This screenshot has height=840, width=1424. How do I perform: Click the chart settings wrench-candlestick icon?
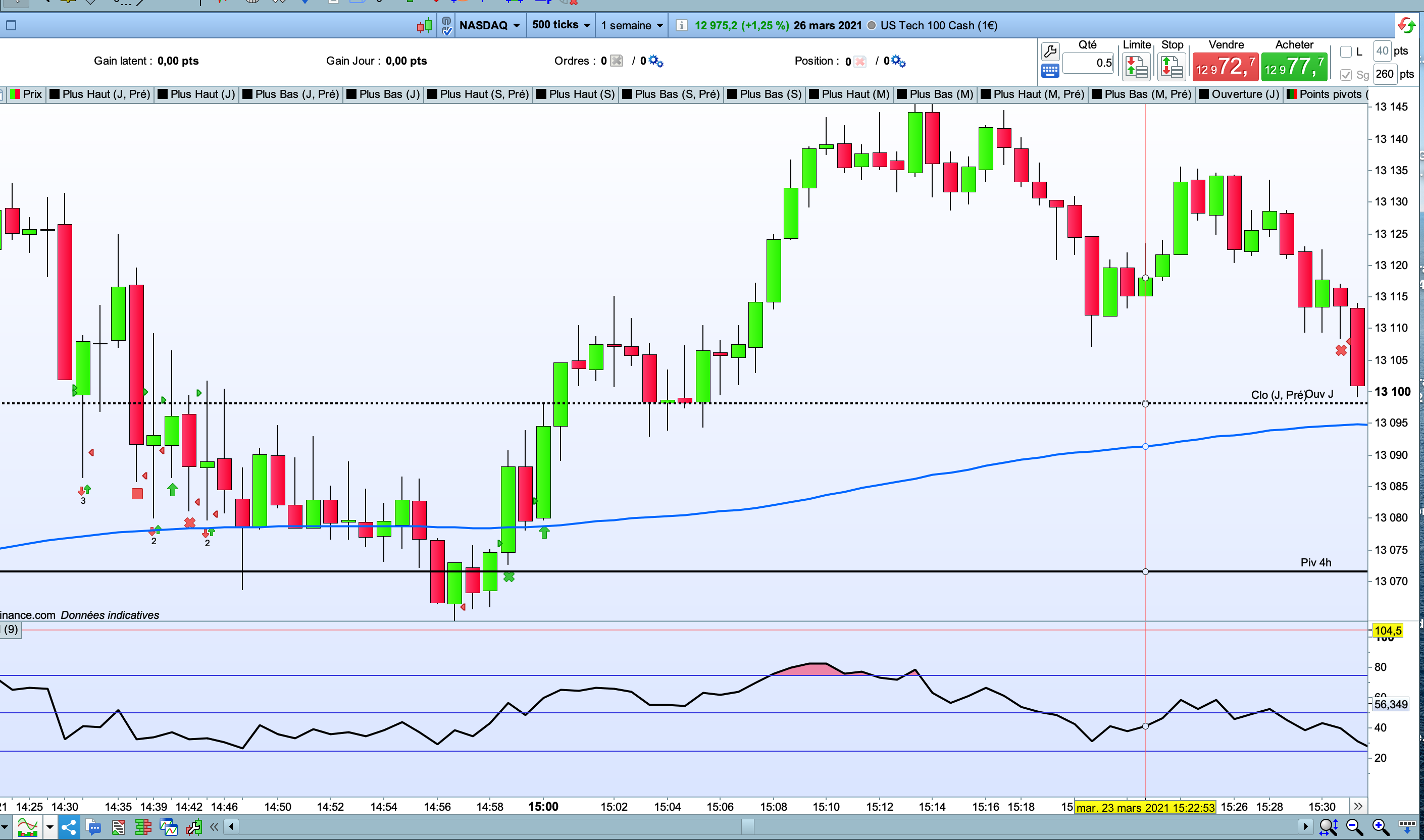tap(193, 827)
